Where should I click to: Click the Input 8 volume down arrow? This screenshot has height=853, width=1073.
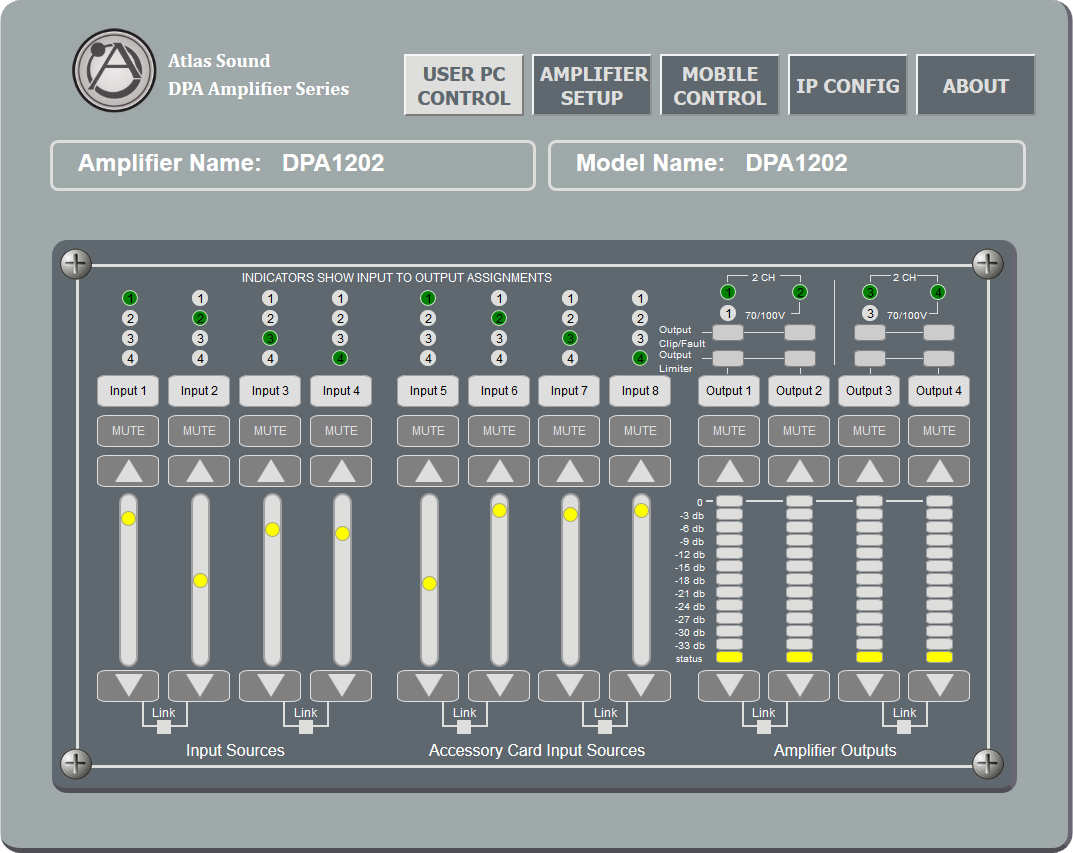640,685
